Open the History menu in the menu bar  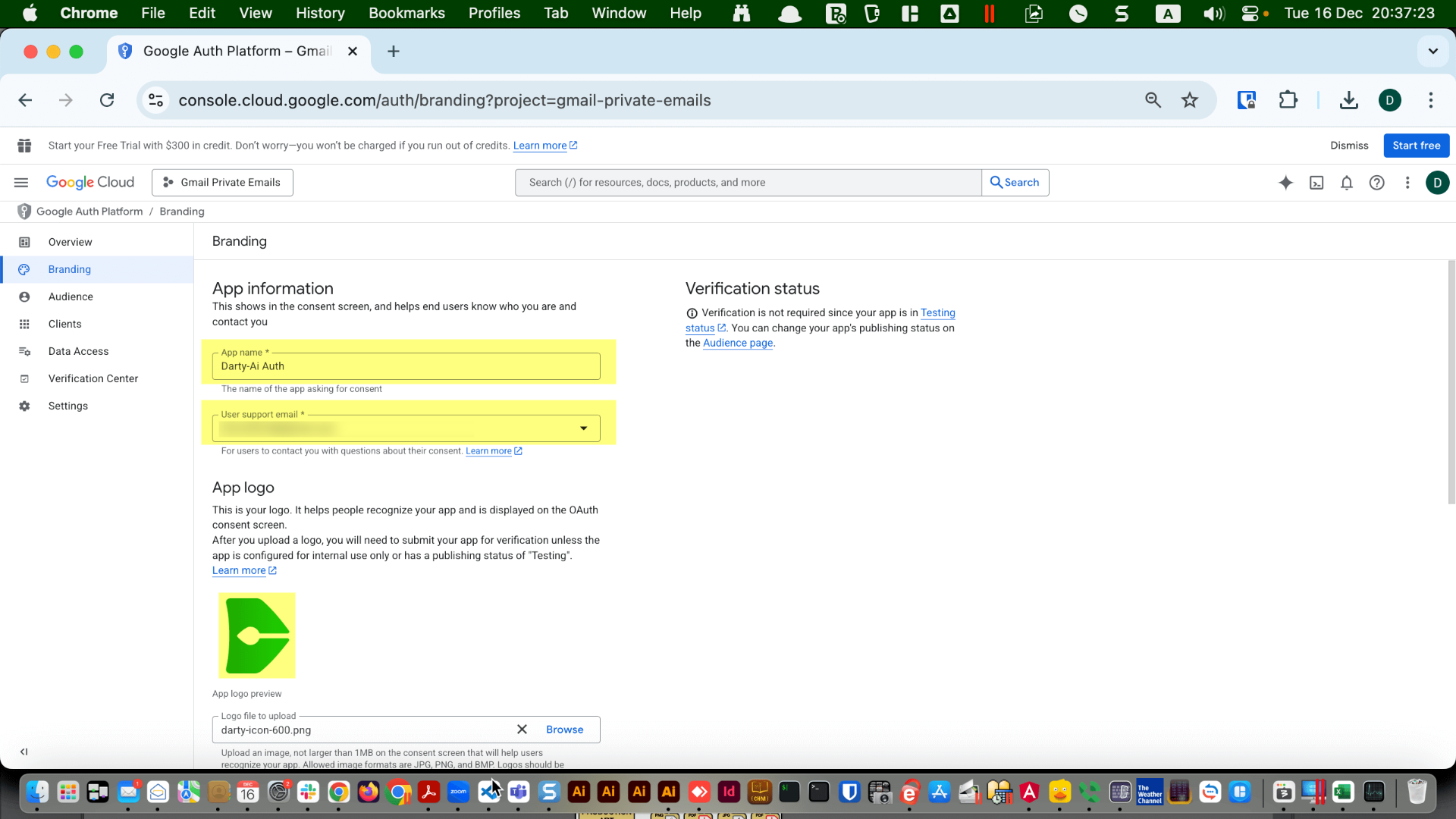pos(320,13)
